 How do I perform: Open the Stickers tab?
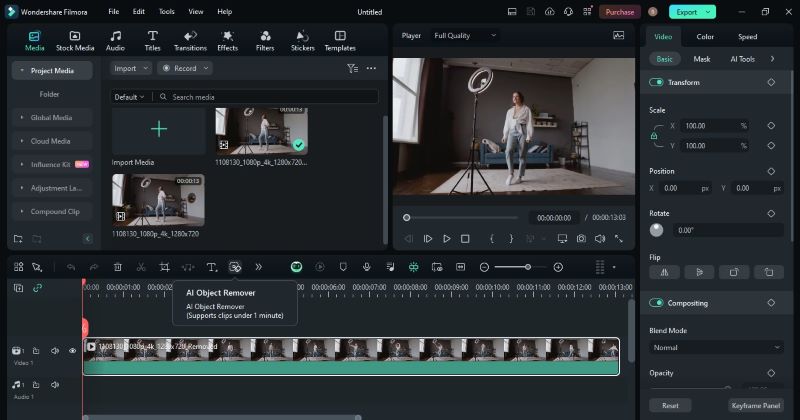coord(303,41)
